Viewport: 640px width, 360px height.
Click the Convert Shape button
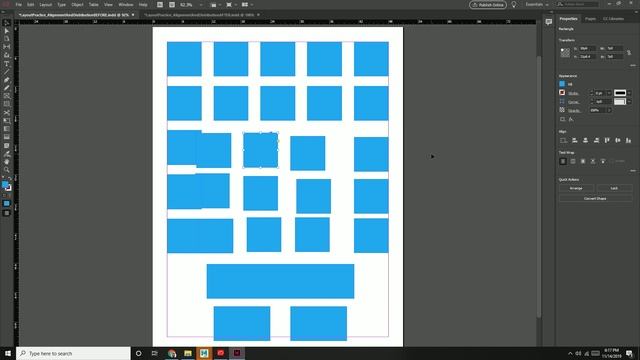pyautogui.click(x=595, y=198)
